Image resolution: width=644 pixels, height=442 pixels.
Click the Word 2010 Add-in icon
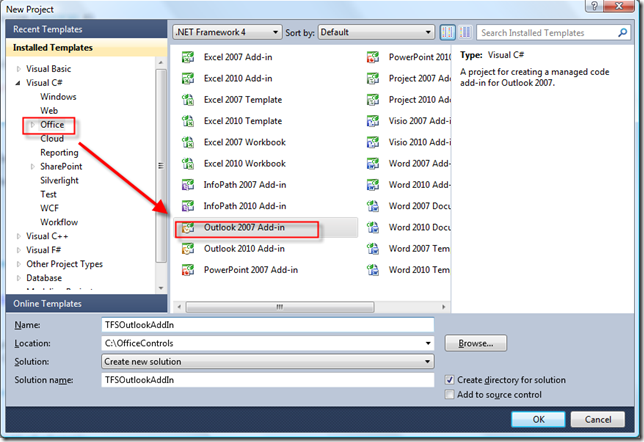coord(373,185)
